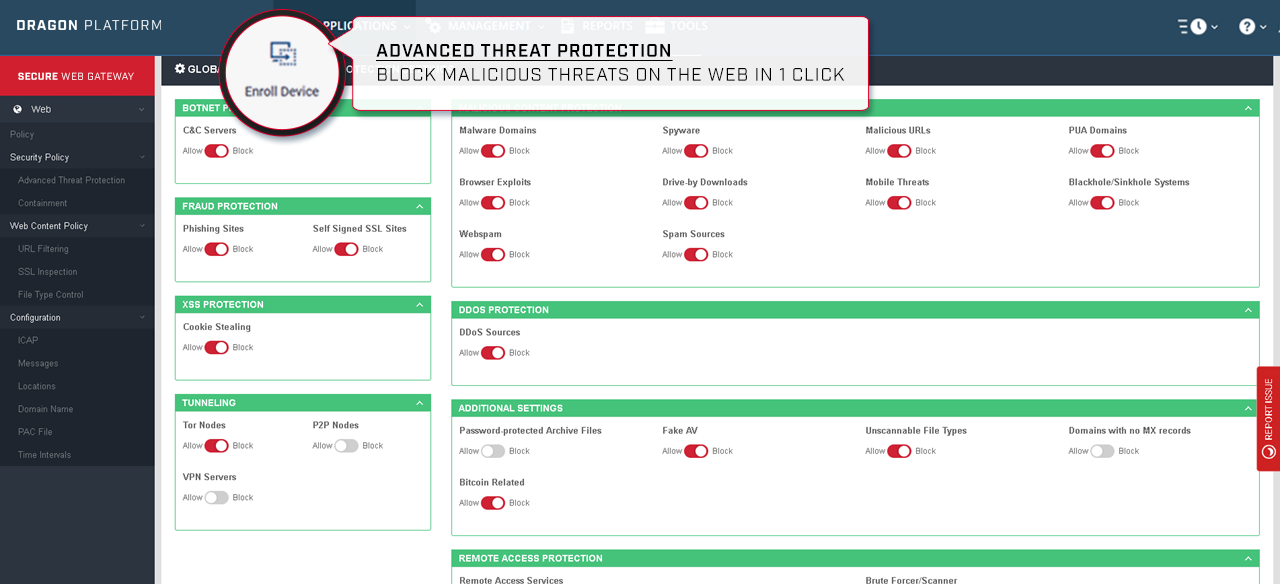Select Web Content Policy sidebar heading
The width and height of the screenshot is (1280, 584).
pos(49,226)
